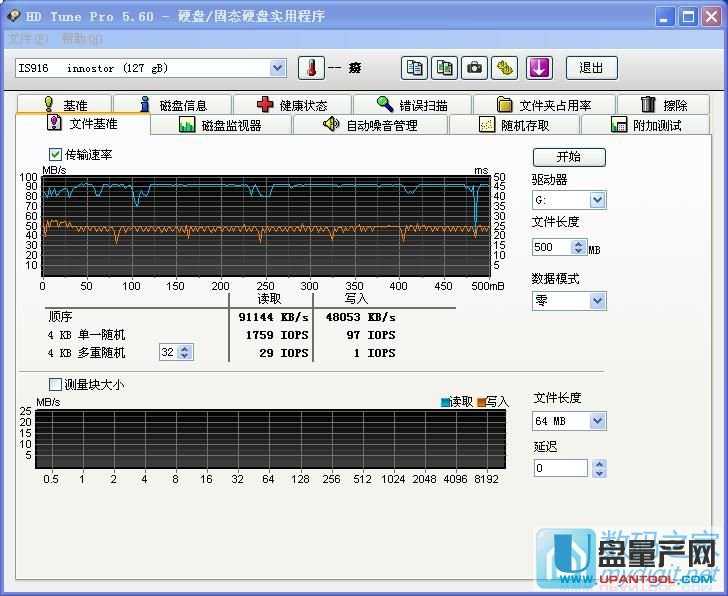
Task: Click the temperature thermometer icon
Action: point(311,68)
